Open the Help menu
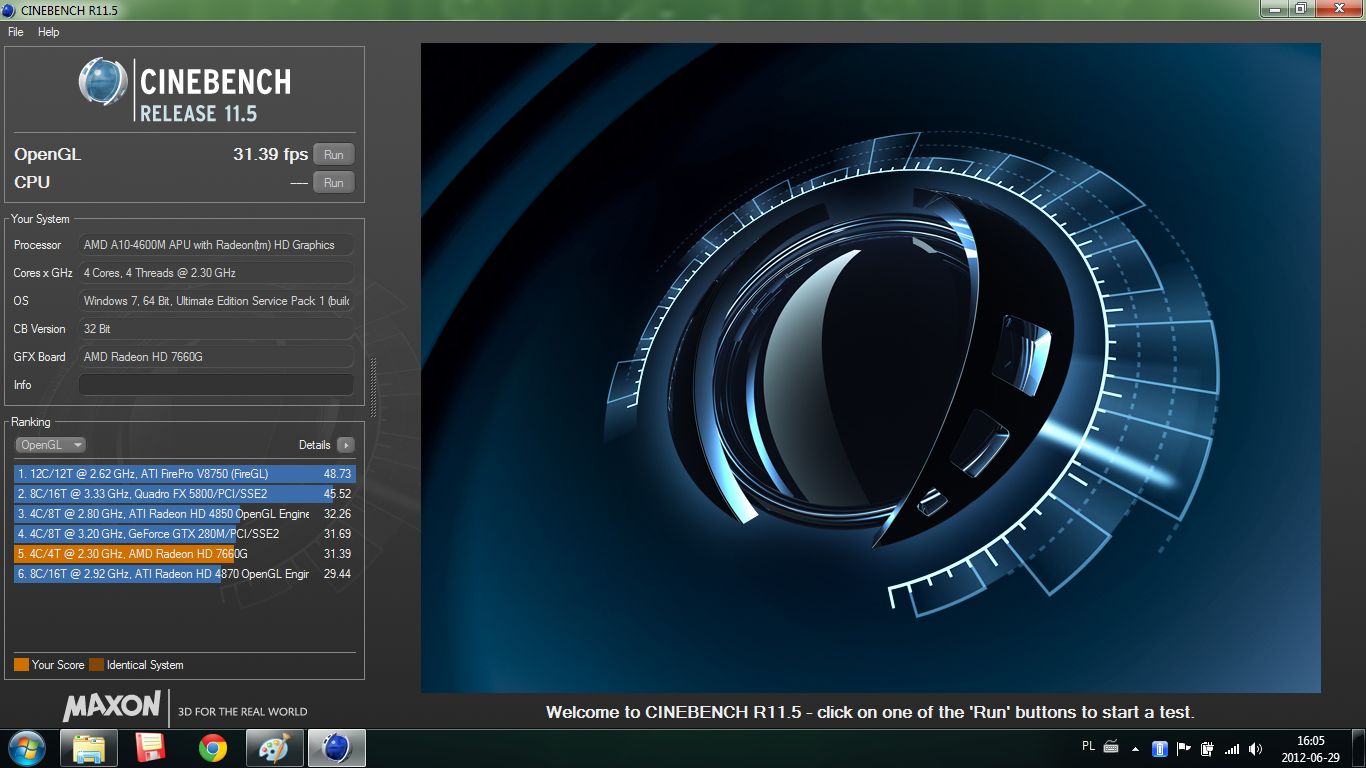The width and height of the screenshot is (1366, 768). pos(49,32)
